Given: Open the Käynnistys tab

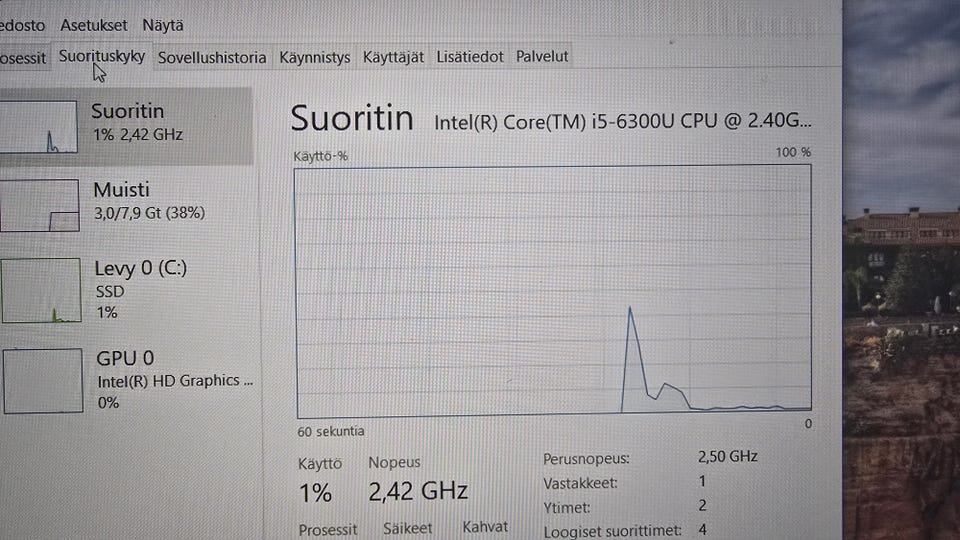Looking at the screenshot, I should (x=315, y=58).
